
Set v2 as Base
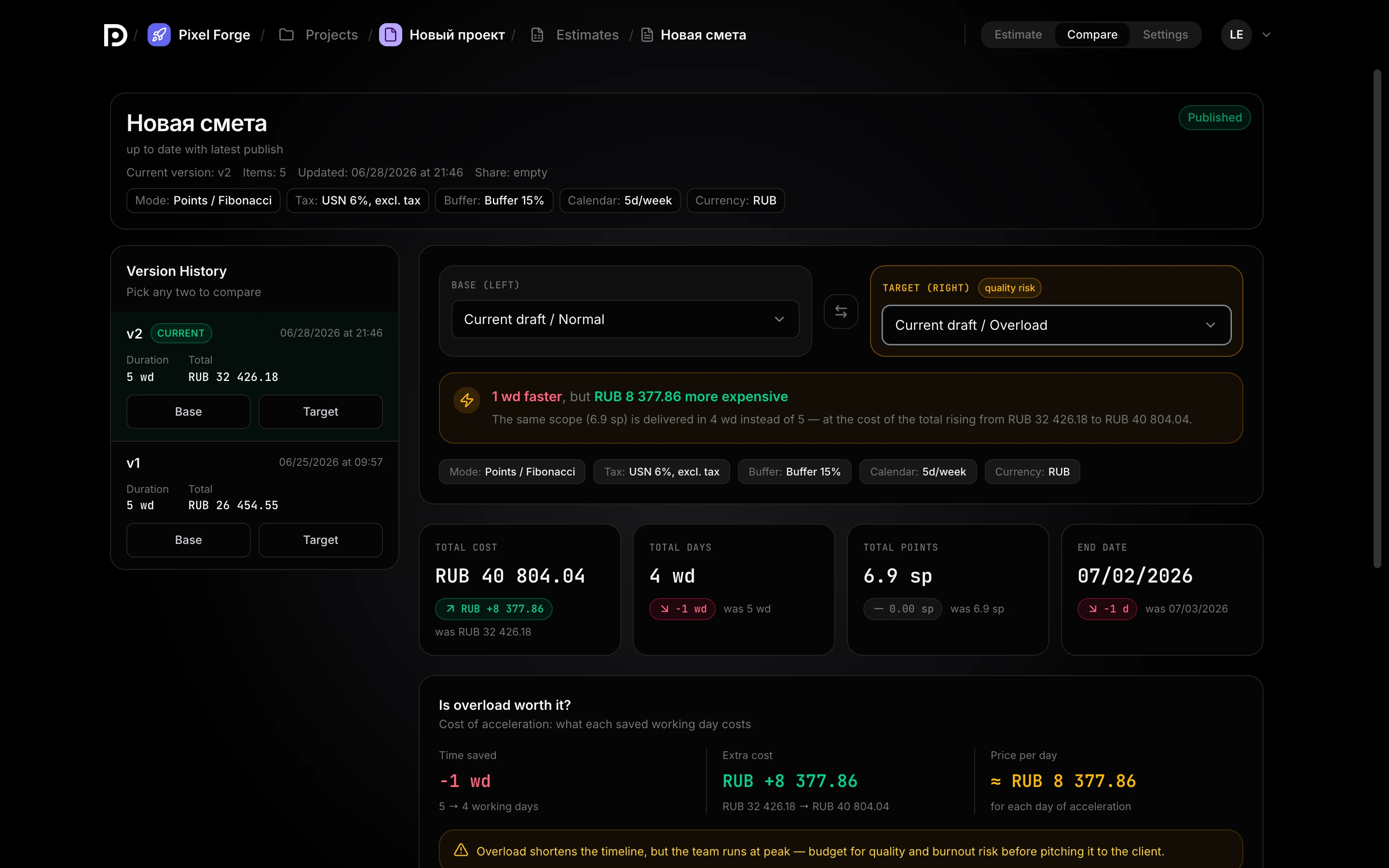[188, 412]
